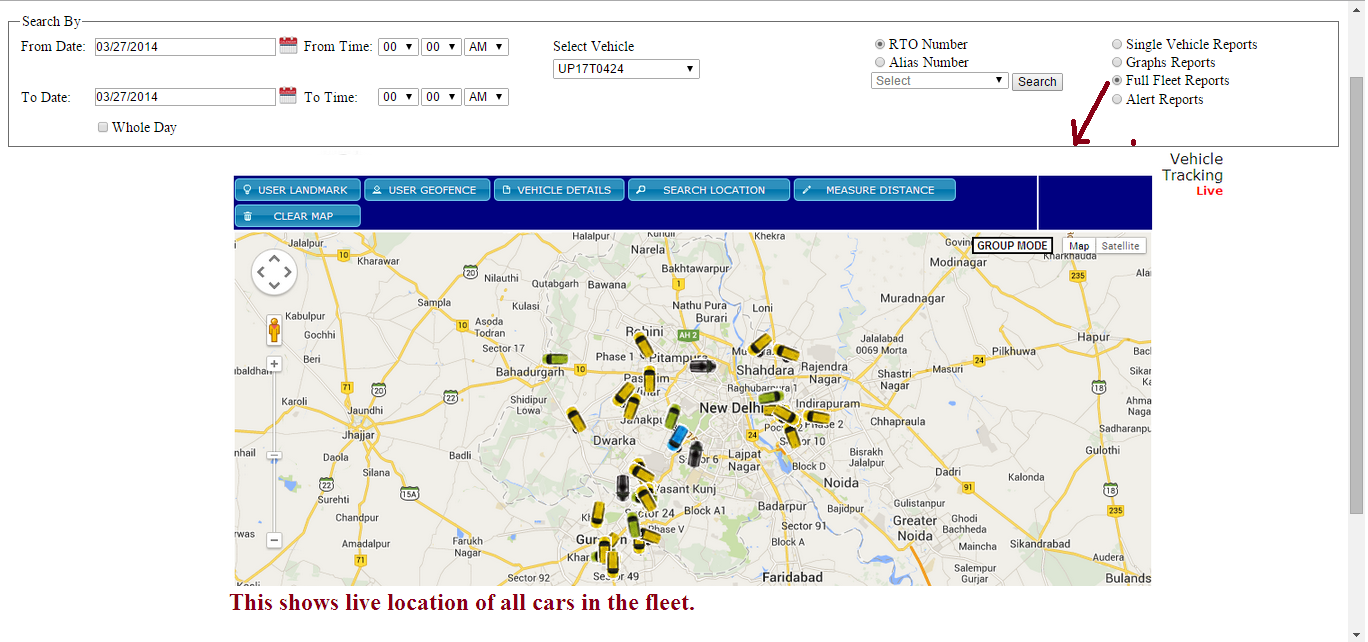
Task: Zoom in with the map plus button
Action: (x=274, y=364)
